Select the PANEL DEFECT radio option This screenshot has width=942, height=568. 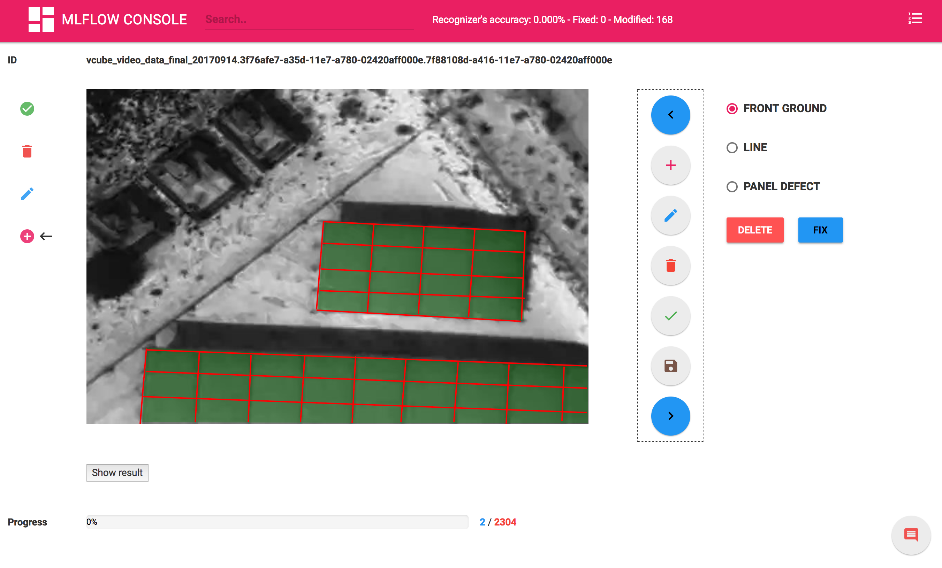[x=732, y=186]
